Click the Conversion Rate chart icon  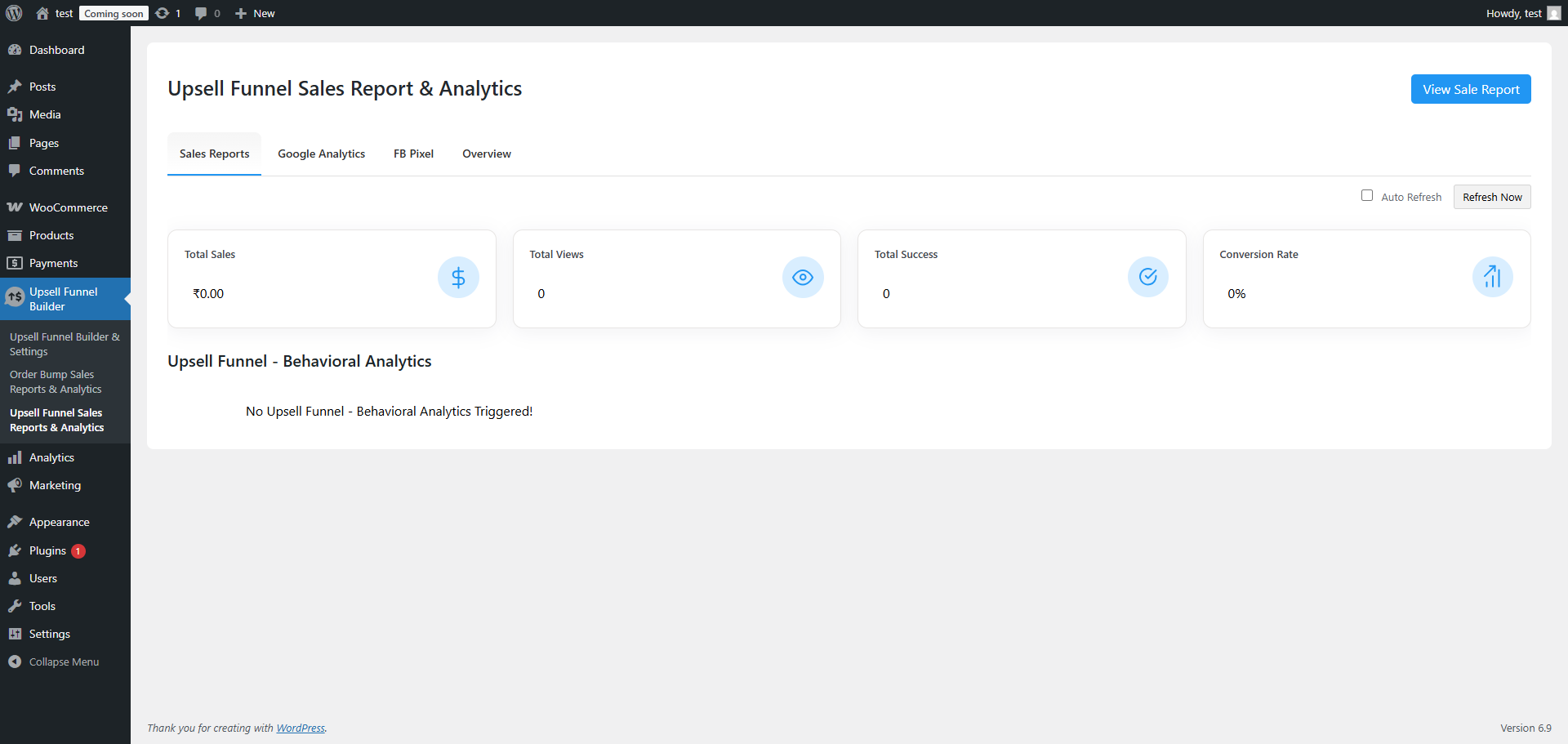1492,277
